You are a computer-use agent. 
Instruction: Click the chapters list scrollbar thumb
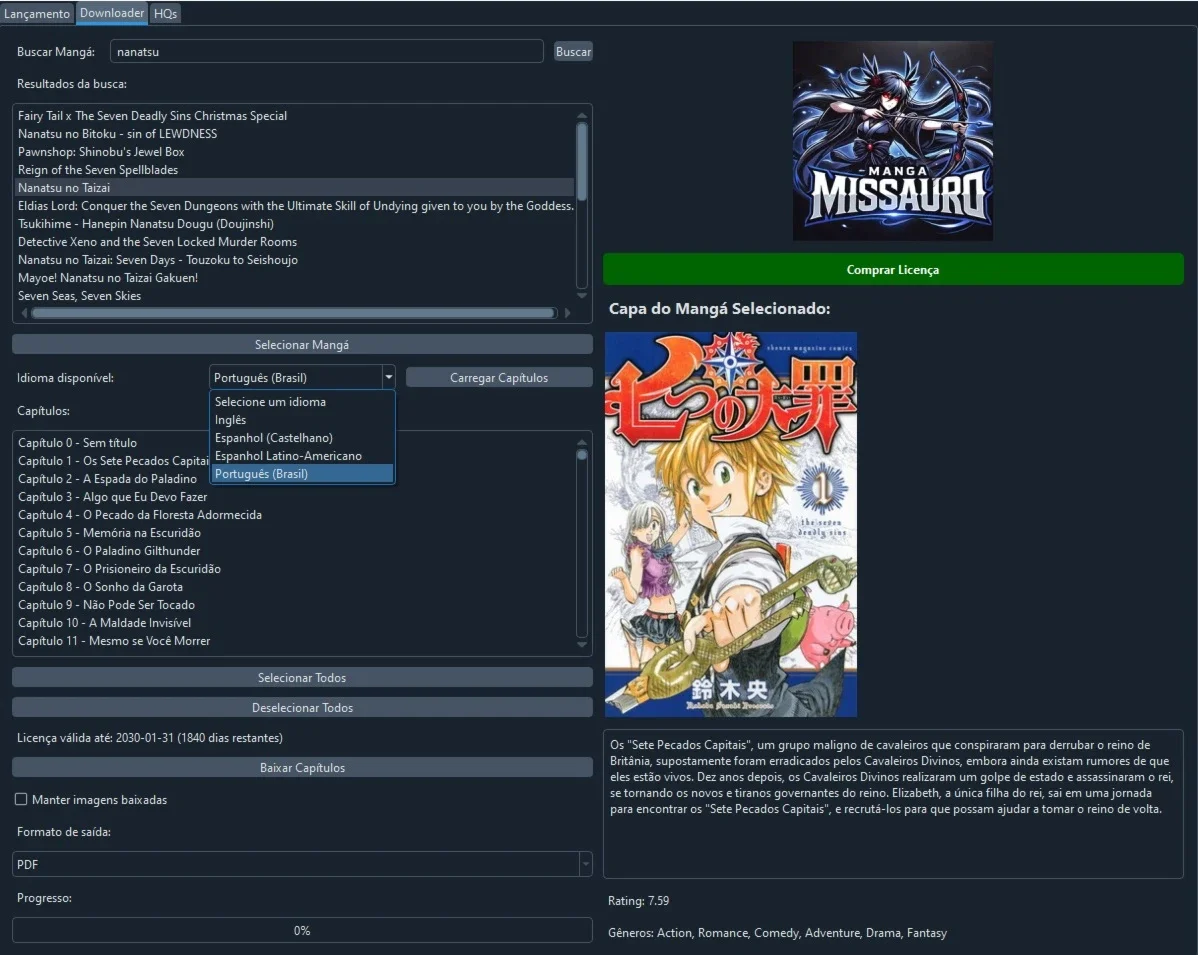tap(582, 455)
